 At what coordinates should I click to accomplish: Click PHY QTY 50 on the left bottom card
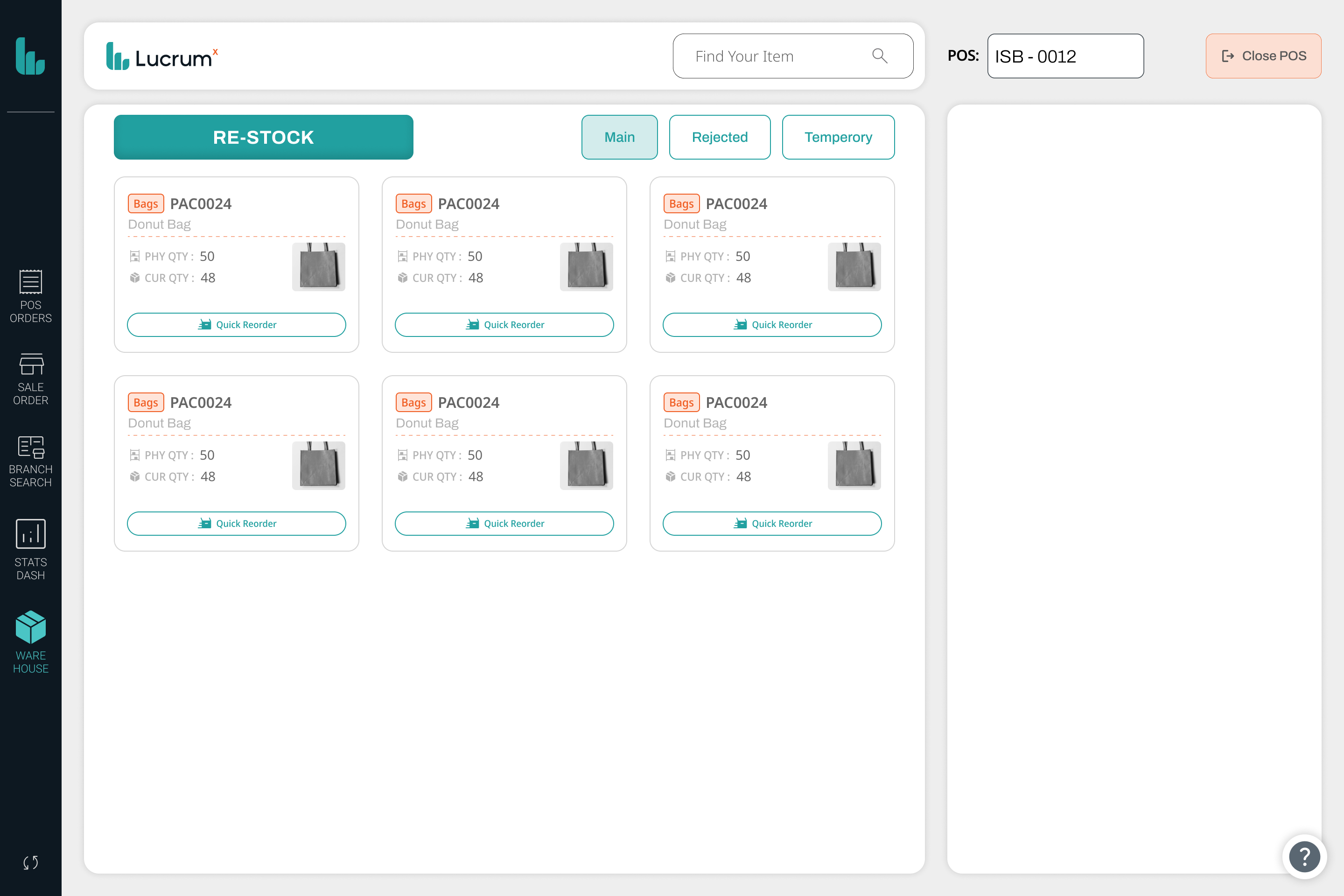[172, 455]
